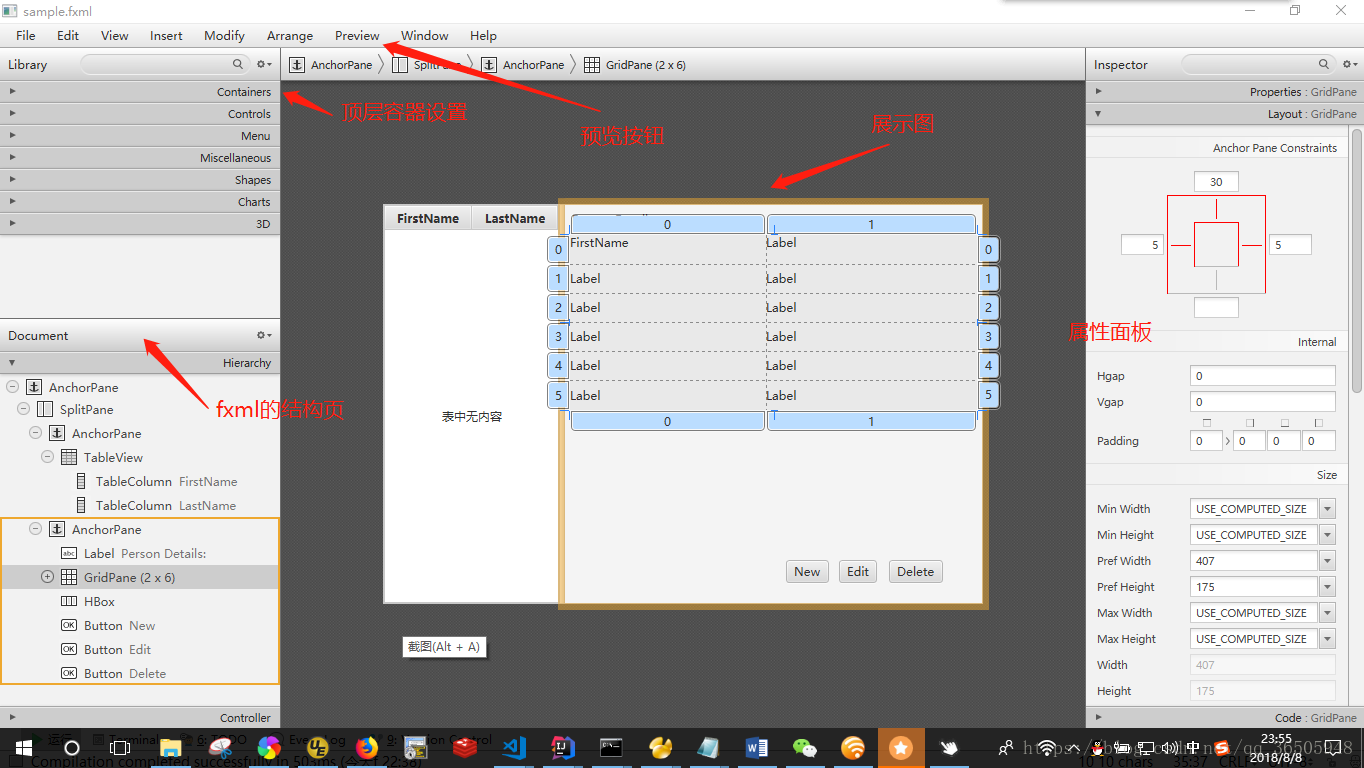Click the Button Delete icon in Hierarchy

click(x=69, y=674)
